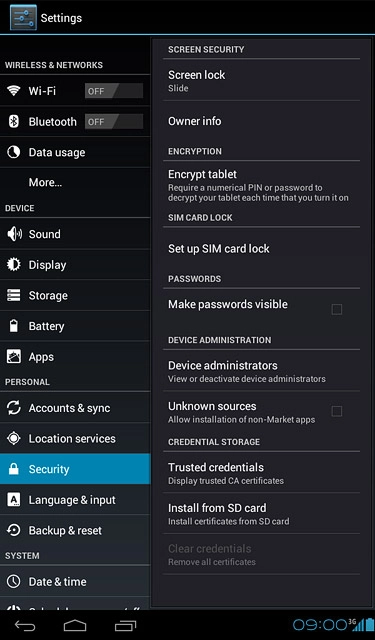
Task: Tap the Accounts & sync icon
Action: [14, 407]
